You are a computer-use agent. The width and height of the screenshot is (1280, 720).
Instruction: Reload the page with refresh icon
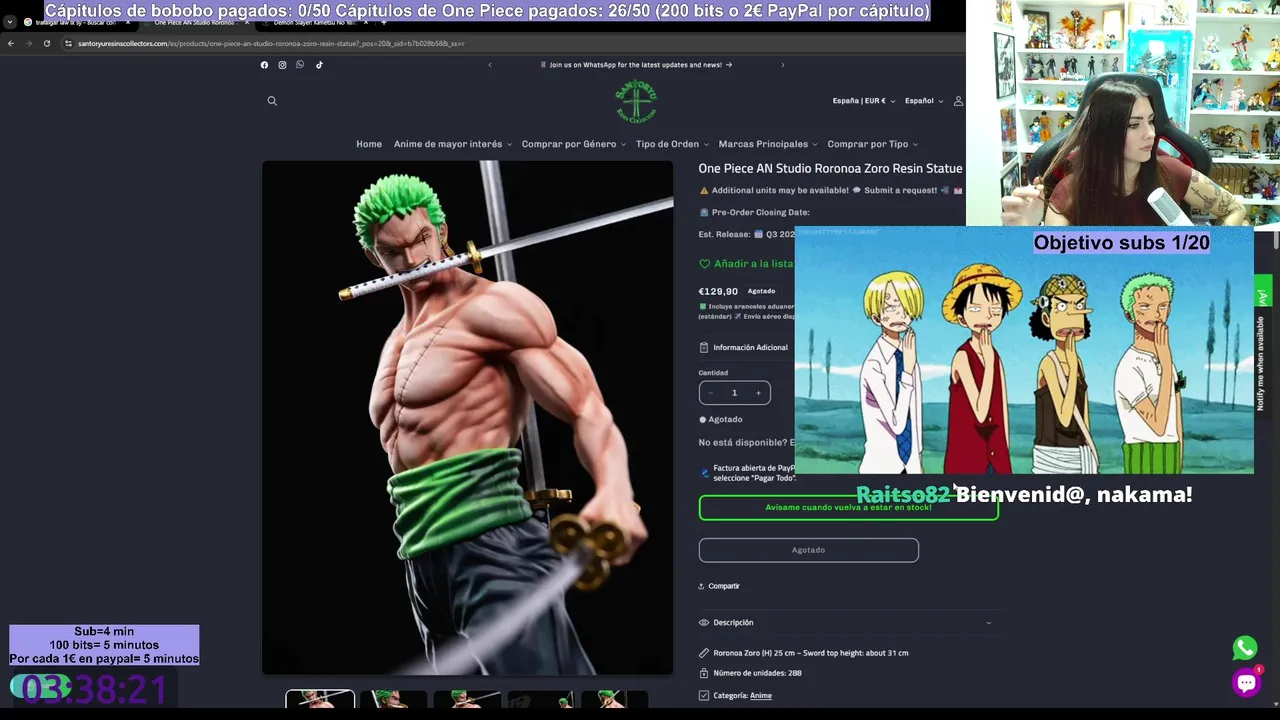pos(47,43)
